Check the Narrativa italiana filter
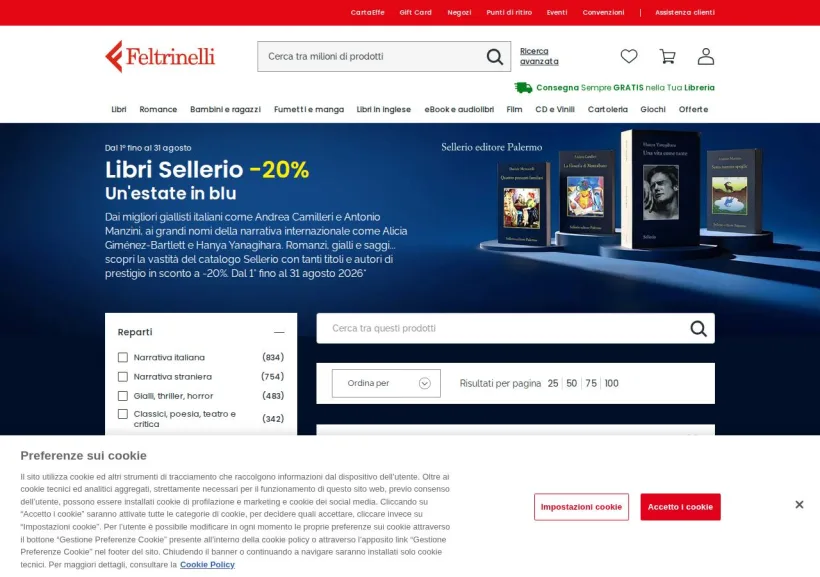 123,357
